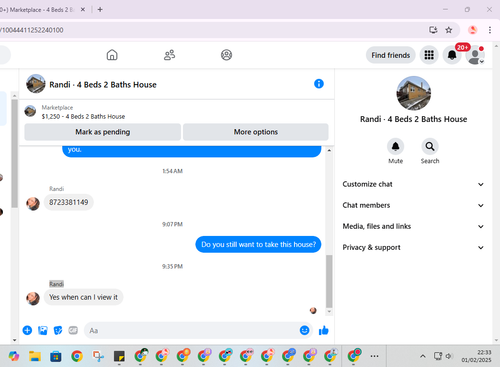Expand the Privacy & support section

(413, 247)
